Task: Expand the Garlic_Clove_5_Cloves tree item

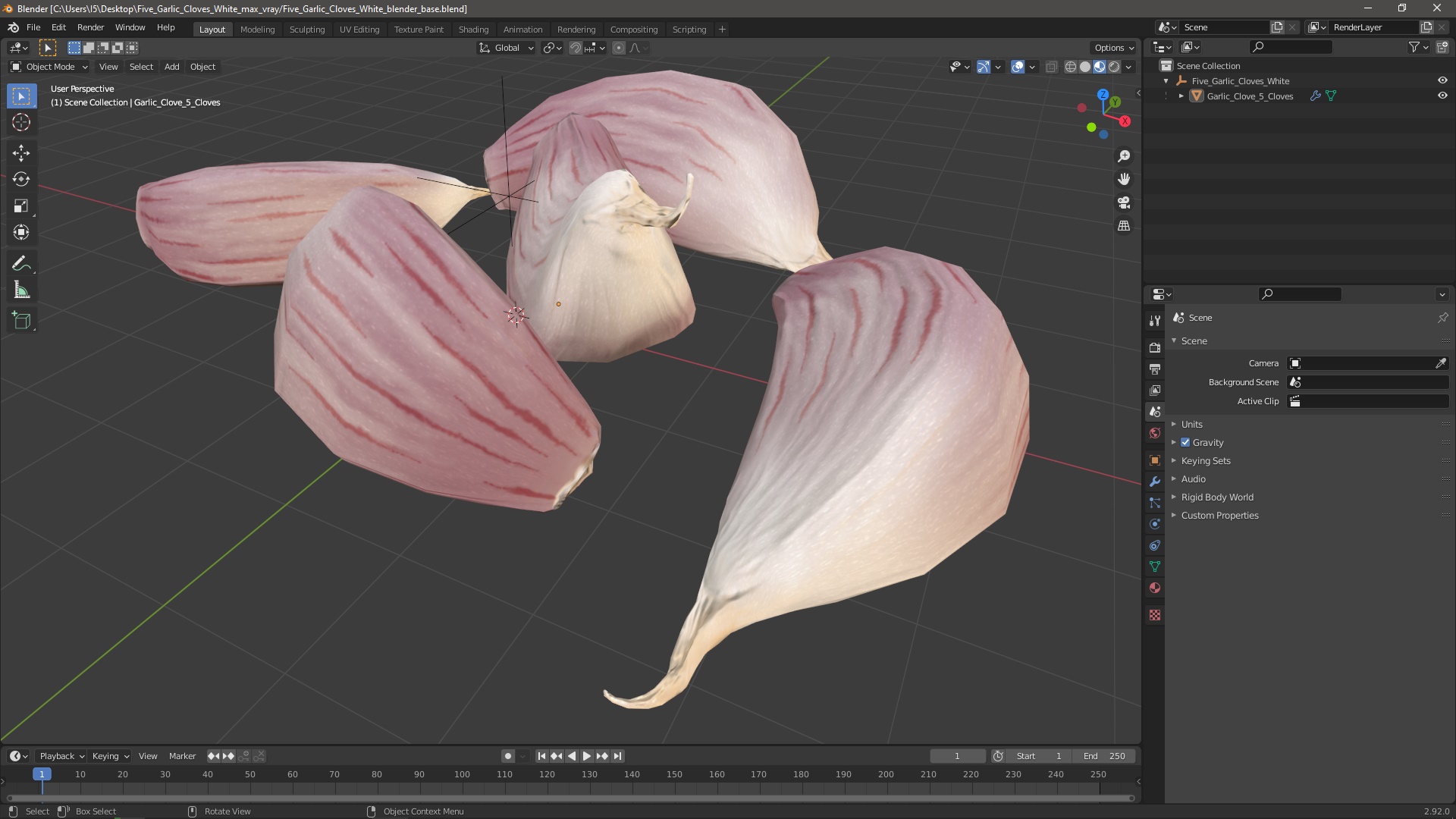Action: (x=1181, y=96)
